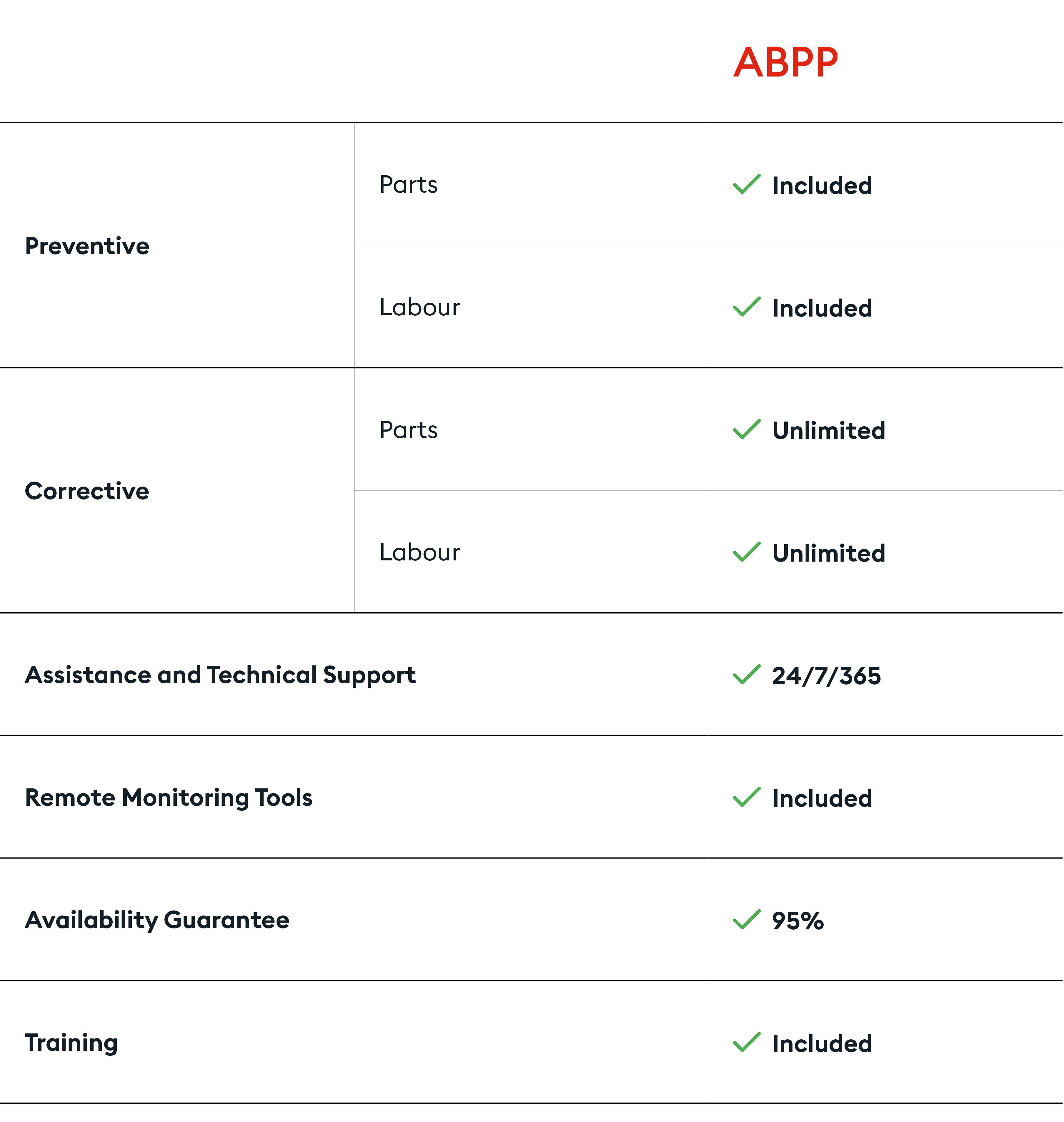Screen dimensions: 1064x1122
Task: Click Parts under the Preventive section
Action: (x=408, y=185)
